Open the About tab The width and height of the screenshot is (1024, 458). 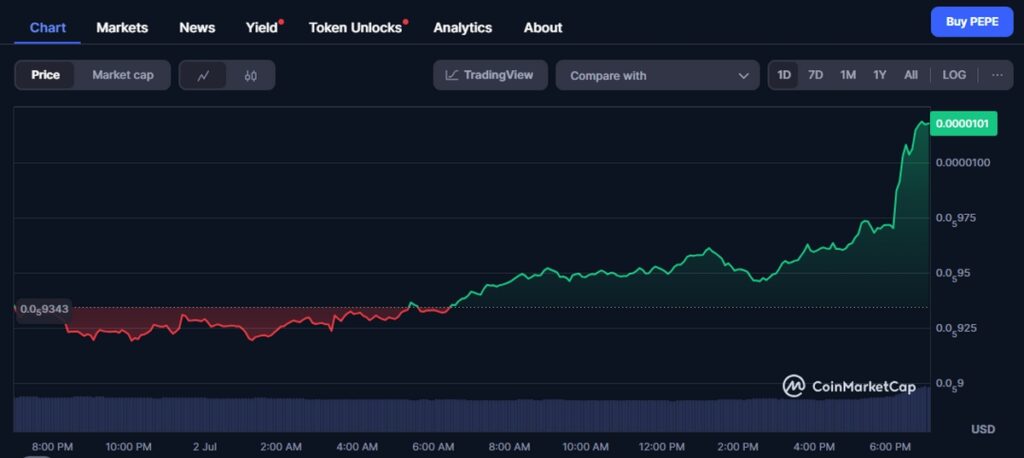[543, 27]
